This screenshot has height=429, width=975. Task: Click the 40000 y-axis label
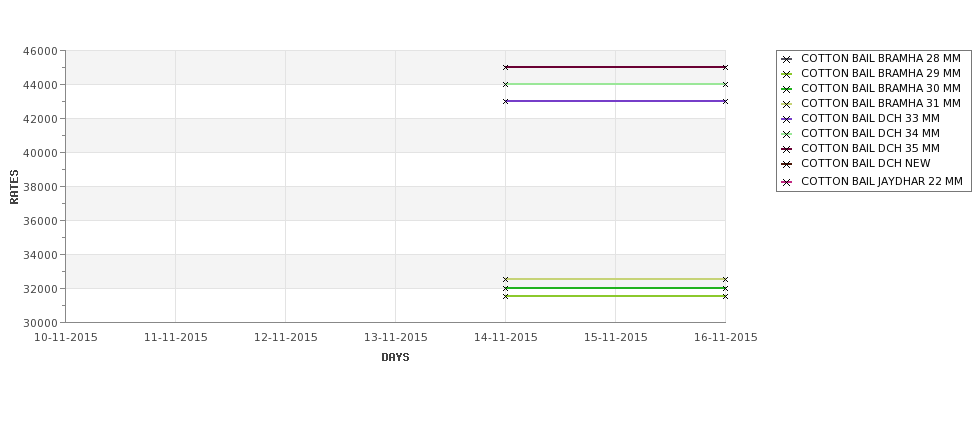point(40,153)
